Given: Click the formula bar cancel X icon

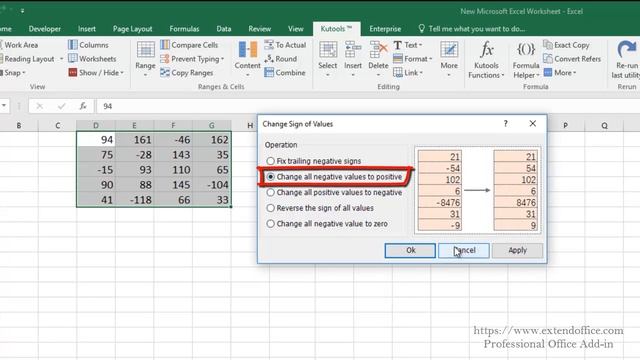Looking at the screenshot, I should (x=40, y=106).
